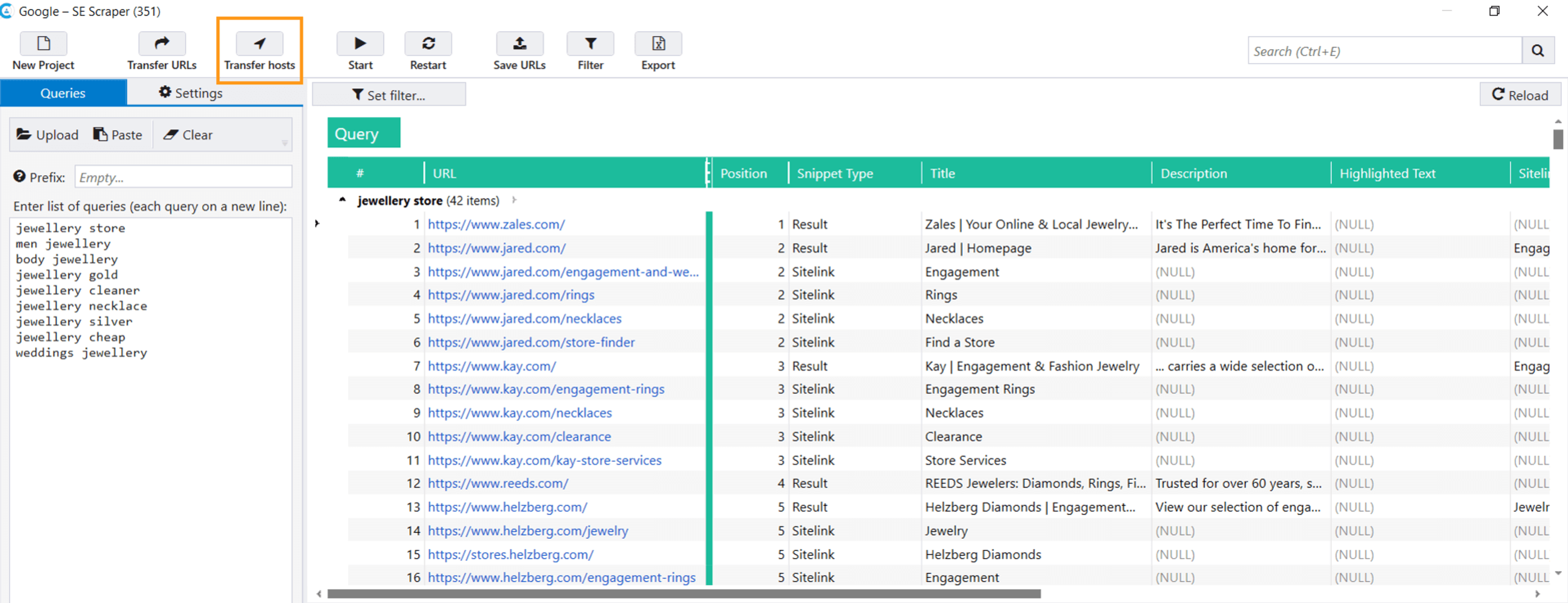Click the arrow after jewellery store (42 items)
This screenshot has height=603, width=1568.
[x=514, y=200]
